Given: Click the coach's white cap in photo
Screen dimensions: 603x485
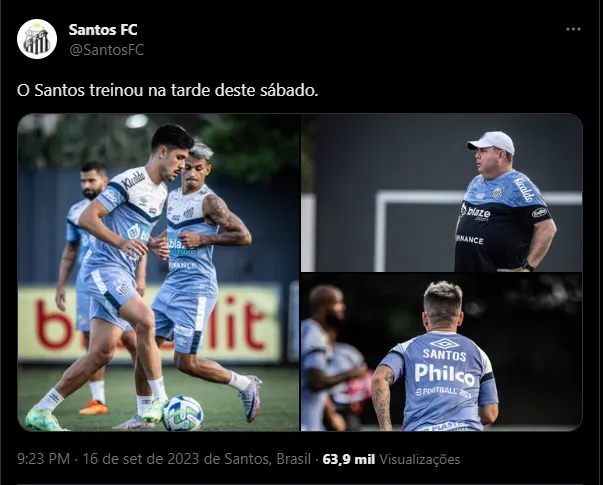Looking at the screenshot, I should pos(491,142).
